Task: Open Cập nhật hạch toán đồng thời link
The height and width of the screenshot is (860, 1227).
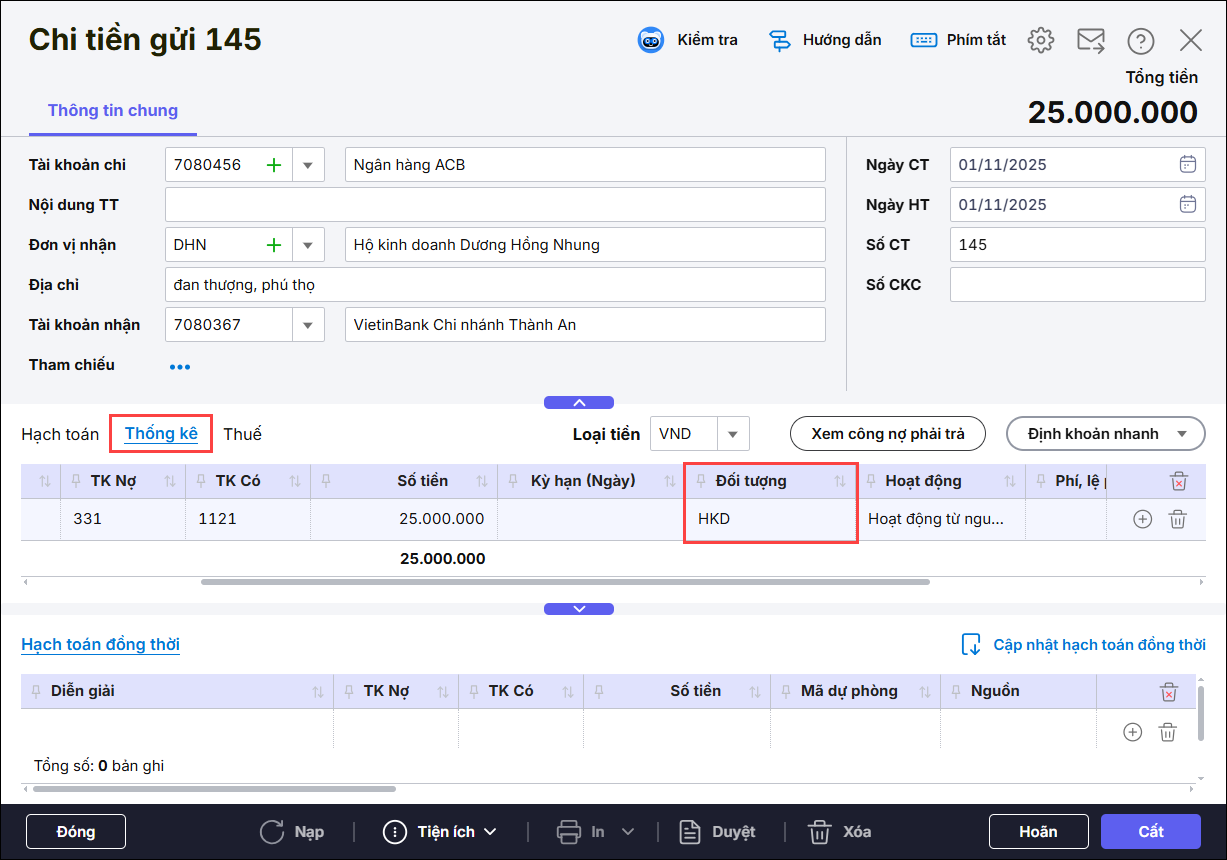Action: pyautogui.click(x=1098, y=645)
